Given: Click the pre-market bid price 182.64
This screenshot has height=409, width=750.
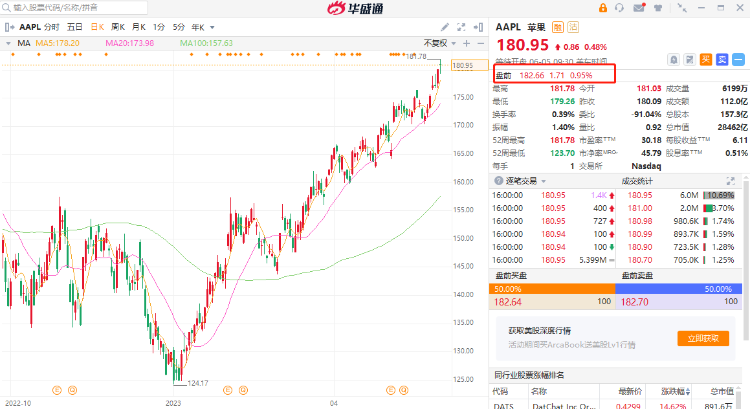Looking at the screenshot, I should click(x=507, y=302).
